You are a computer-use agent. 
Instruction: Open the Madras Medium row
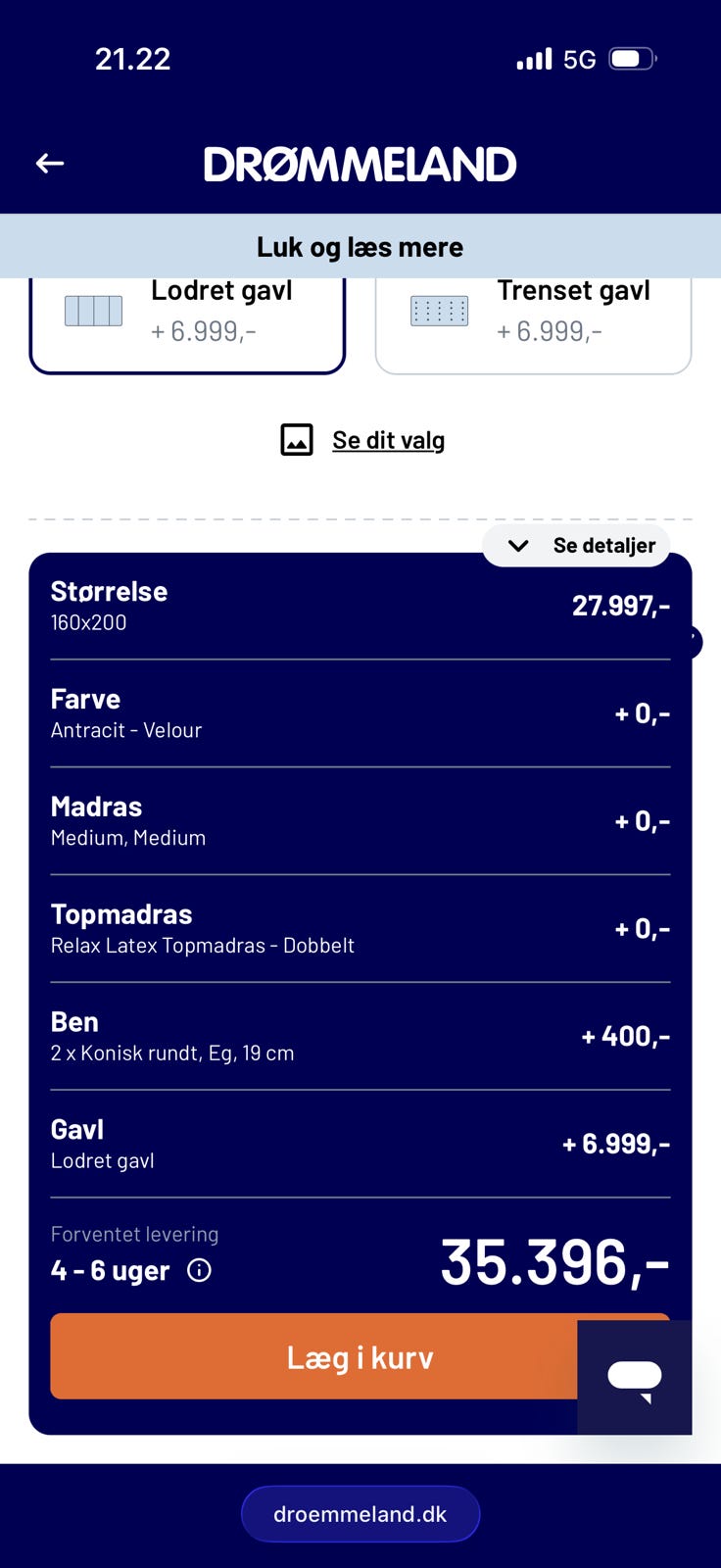(360, 821)
